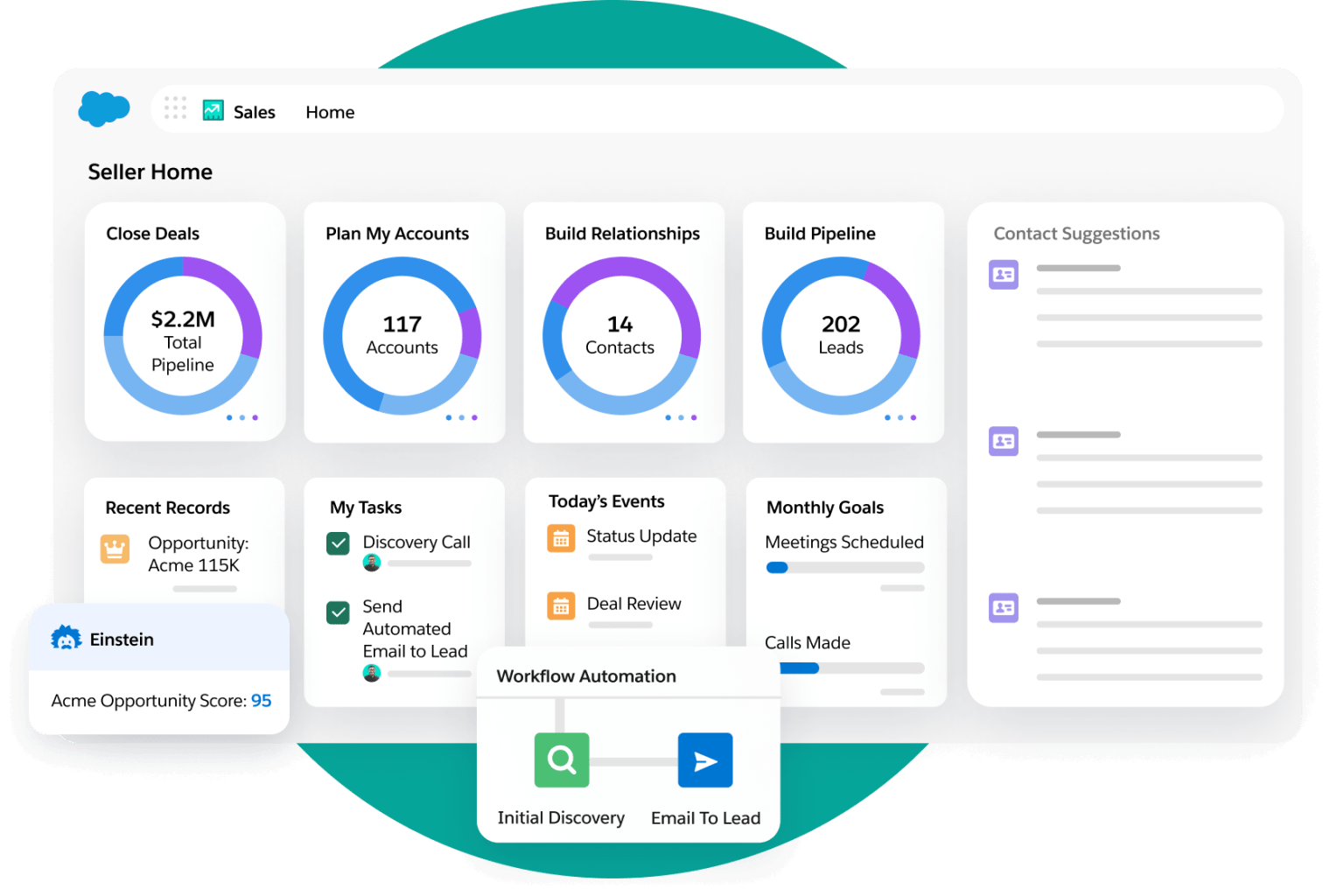Uncheck the Discovery Call task
This screenshot has width=1344, height=896.
click(x=338, y=542)
